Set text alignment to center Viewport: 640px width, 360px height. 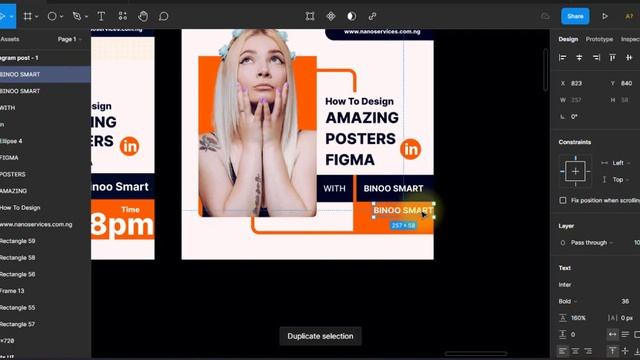pos(575,351)
